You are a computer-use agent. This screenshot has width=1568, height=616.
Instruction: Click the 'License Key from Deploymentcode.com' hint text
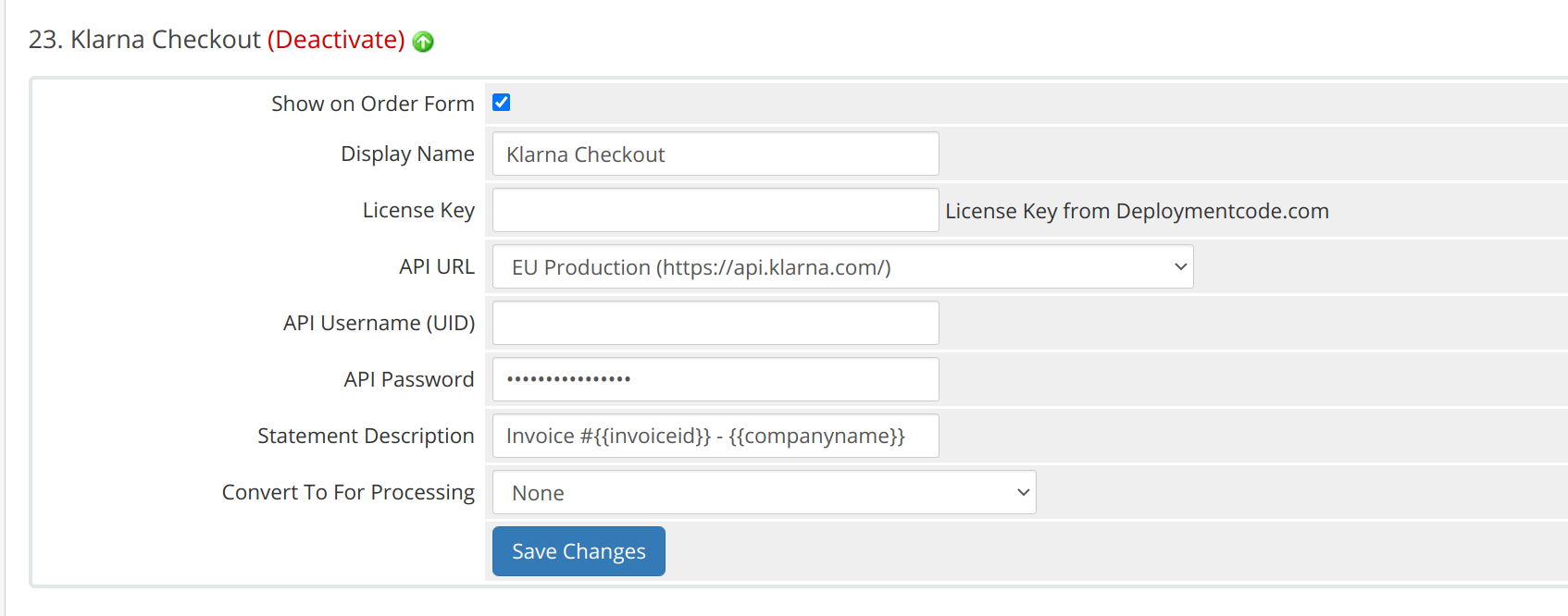[x=1137, y=211]
